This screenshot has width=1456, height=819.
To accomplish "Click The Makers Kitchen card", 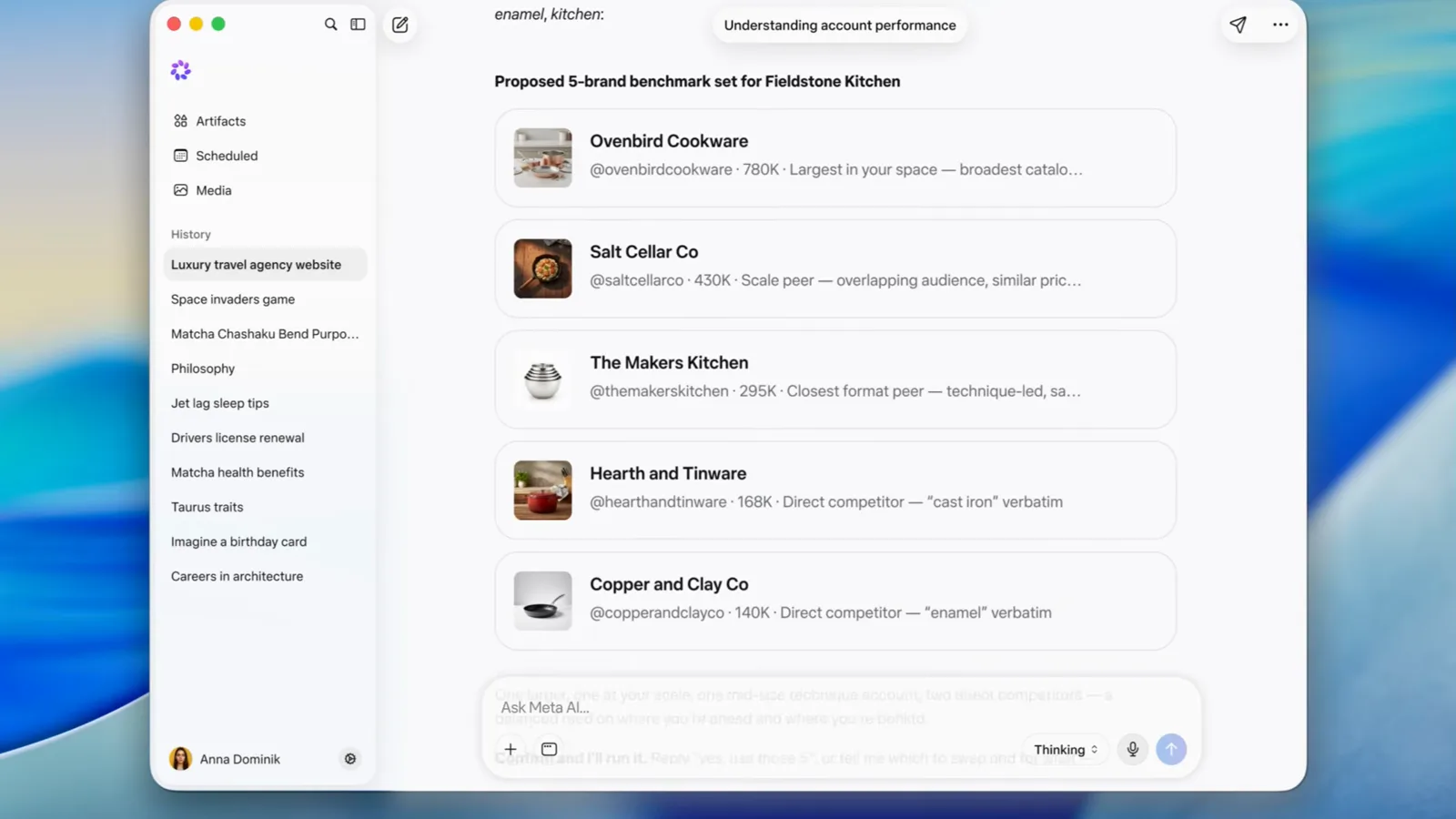I will pyautogui.click(x=835, y=379).
